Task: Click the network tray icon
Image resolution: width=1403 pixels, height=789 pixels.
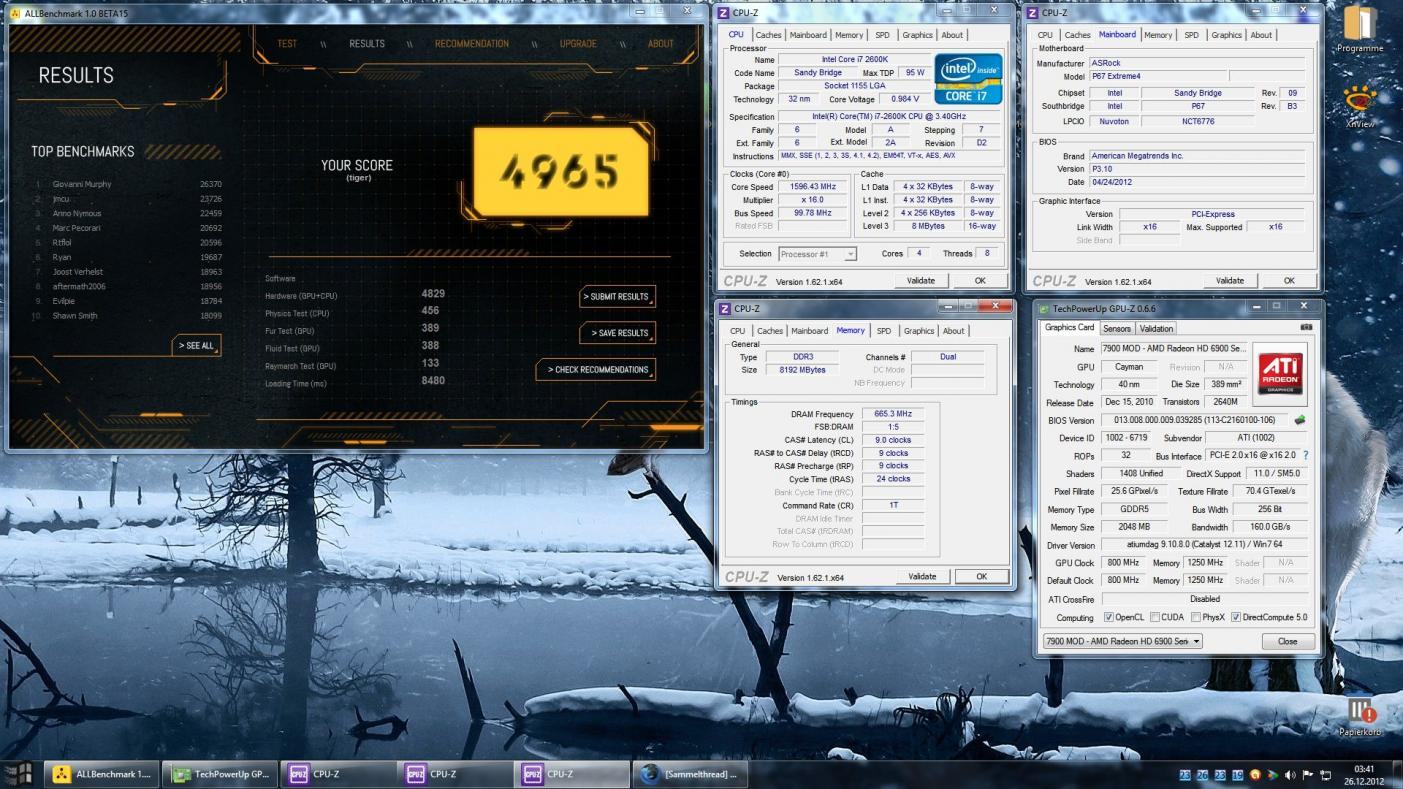Action: [1326, 775]
